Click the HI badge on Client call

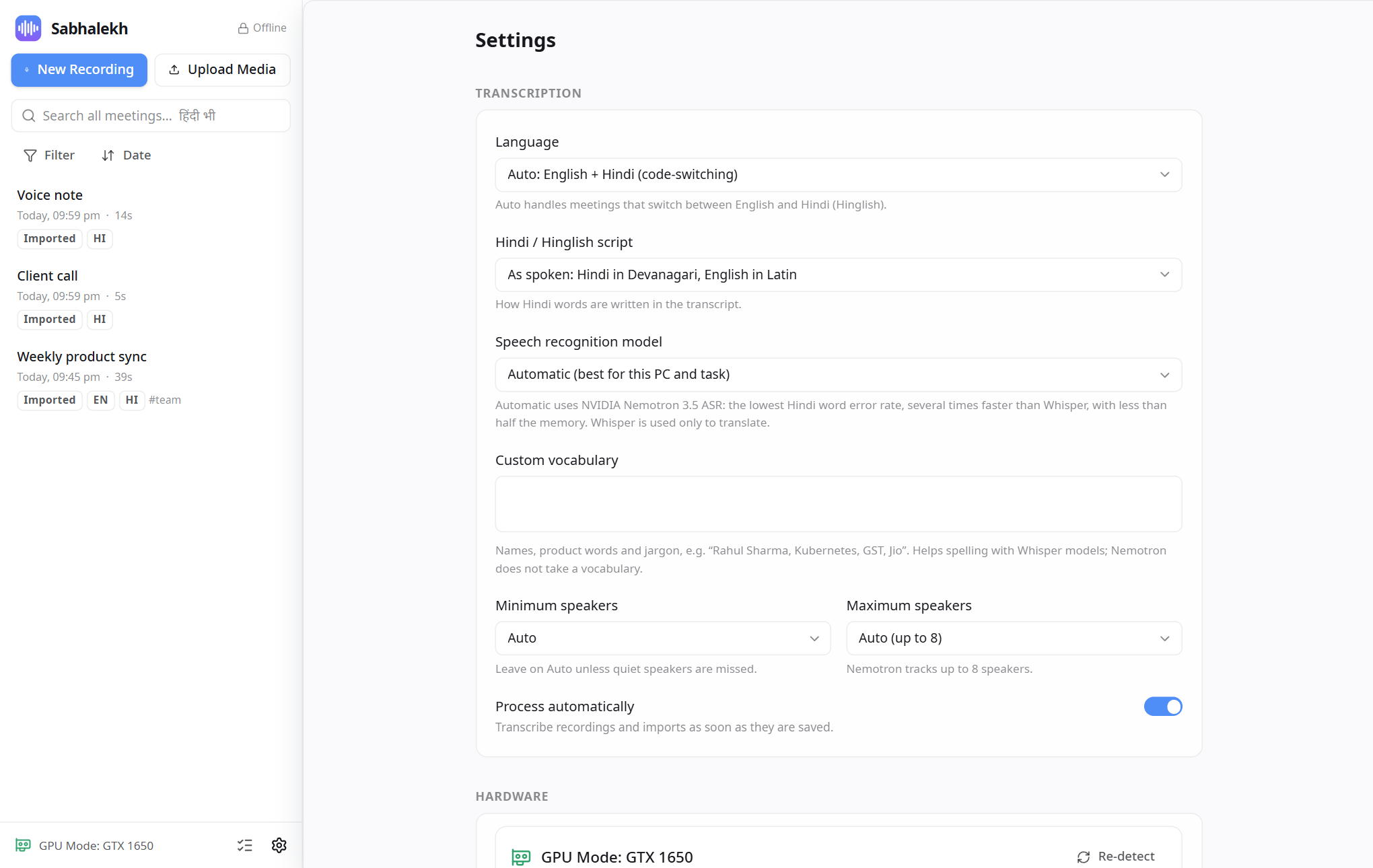pyautogui.click(x=100, y=320)
